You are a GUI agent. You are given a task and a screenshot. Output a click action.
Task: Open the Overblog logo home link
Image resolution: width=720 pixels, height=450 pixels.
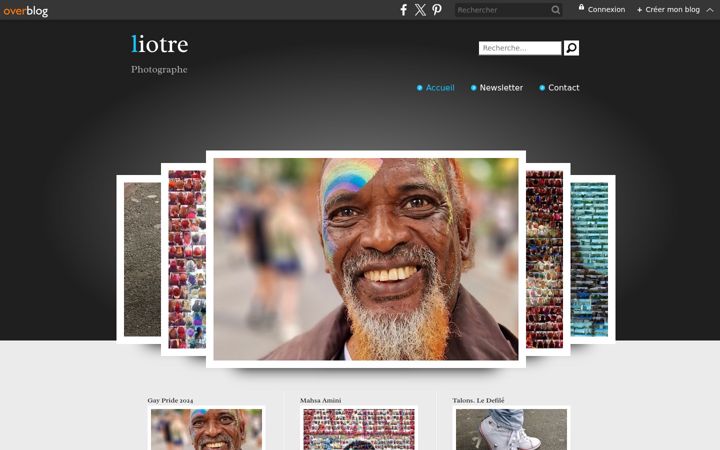tap(25, 10)
